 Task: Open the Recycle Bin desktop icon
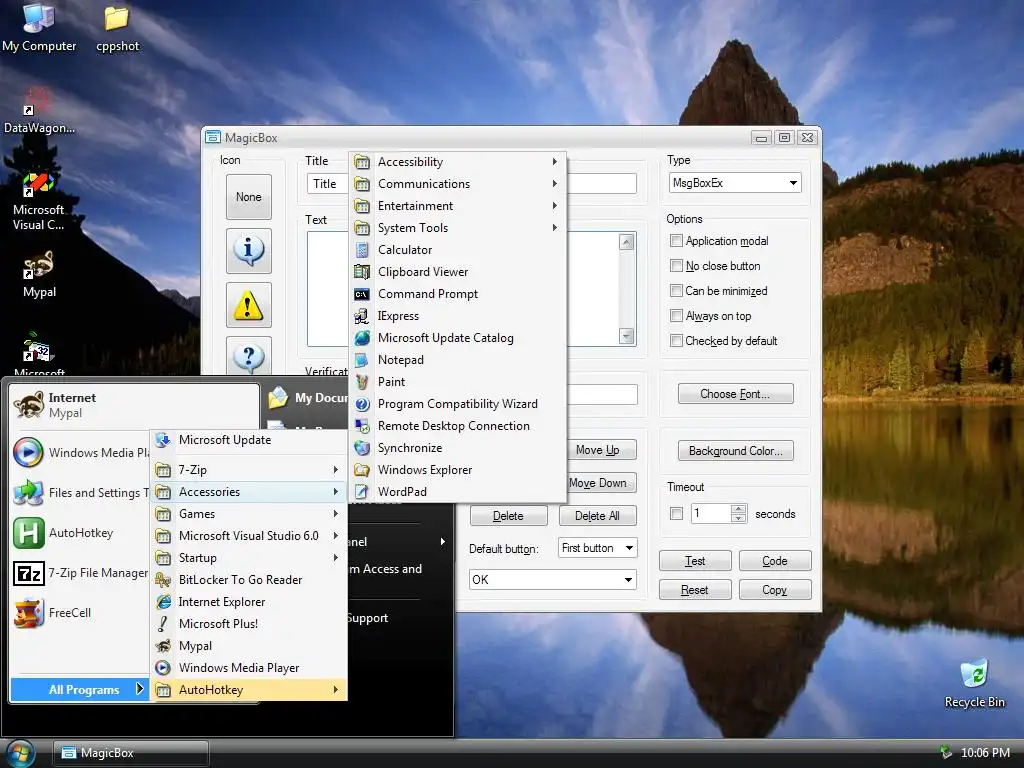pyautogui.click(x=974, y=684)
